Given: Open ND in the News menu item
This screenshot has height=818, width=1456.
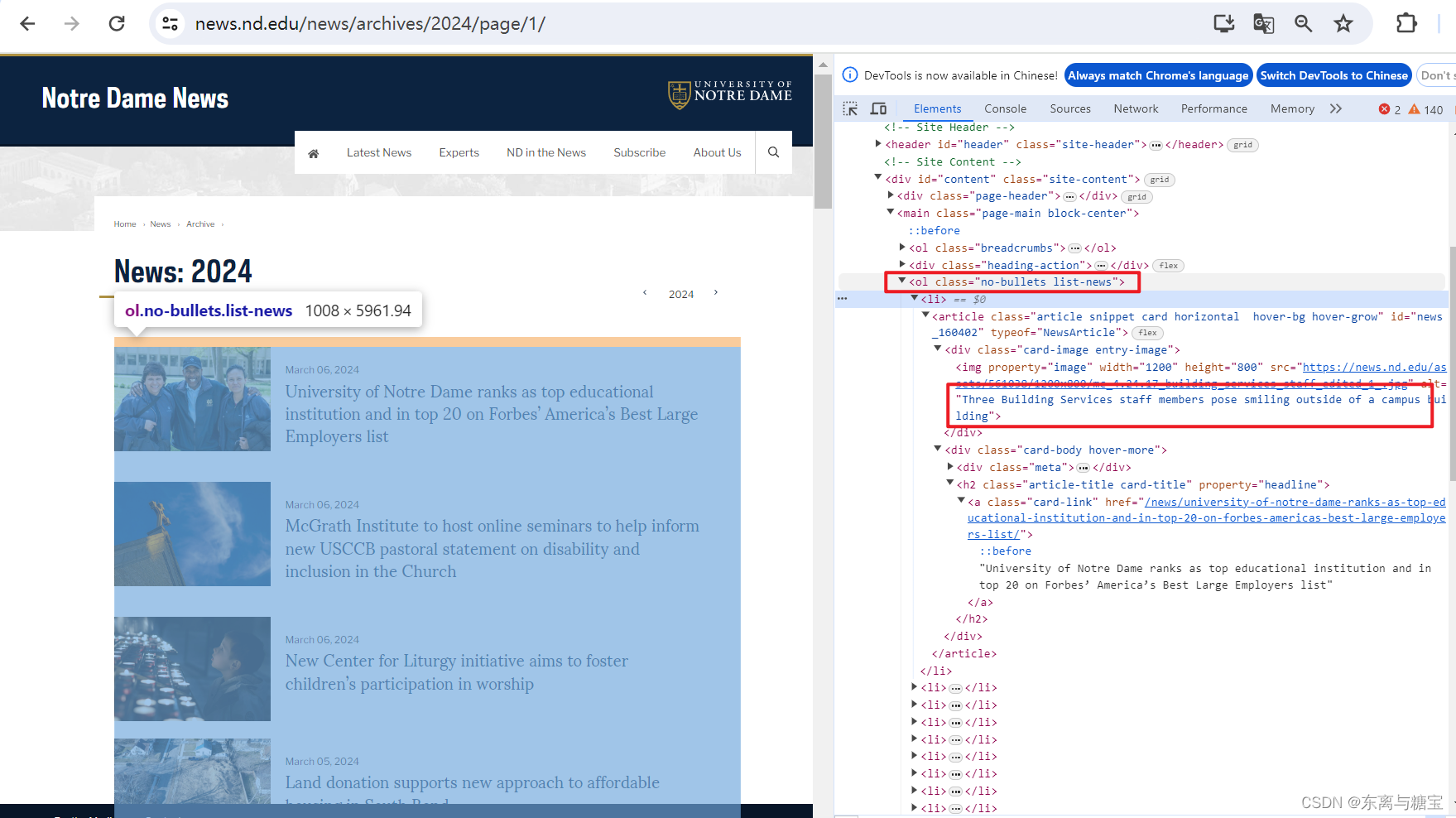Looking at the screenshot, I should (546, 152).
